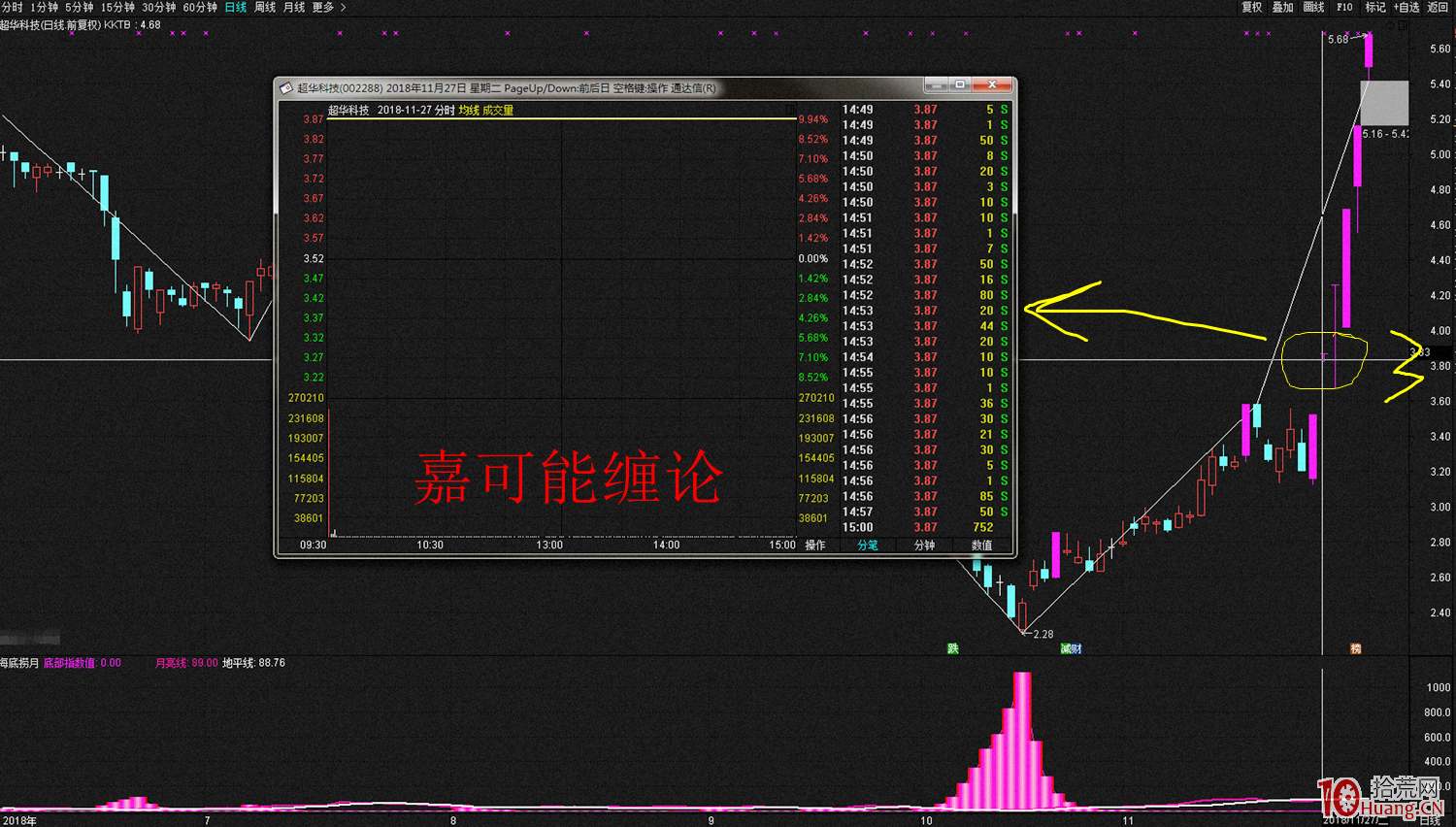Click the 减财 marker below chart
Image resolution: width=1456 pixels, height=827 pixels.
1072,648
